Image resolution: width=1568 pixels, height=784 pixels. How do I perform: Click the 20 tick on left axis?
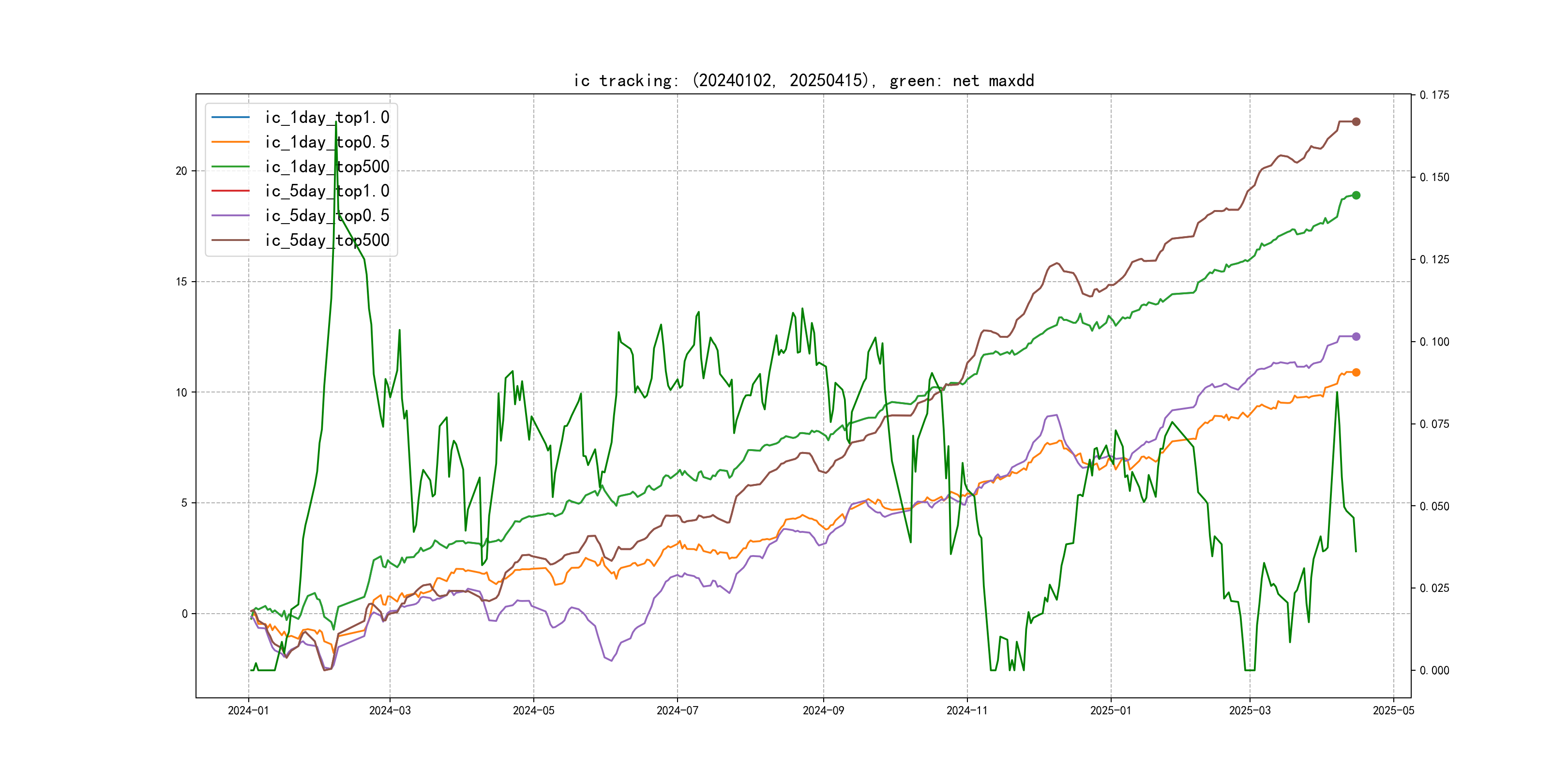181,171
